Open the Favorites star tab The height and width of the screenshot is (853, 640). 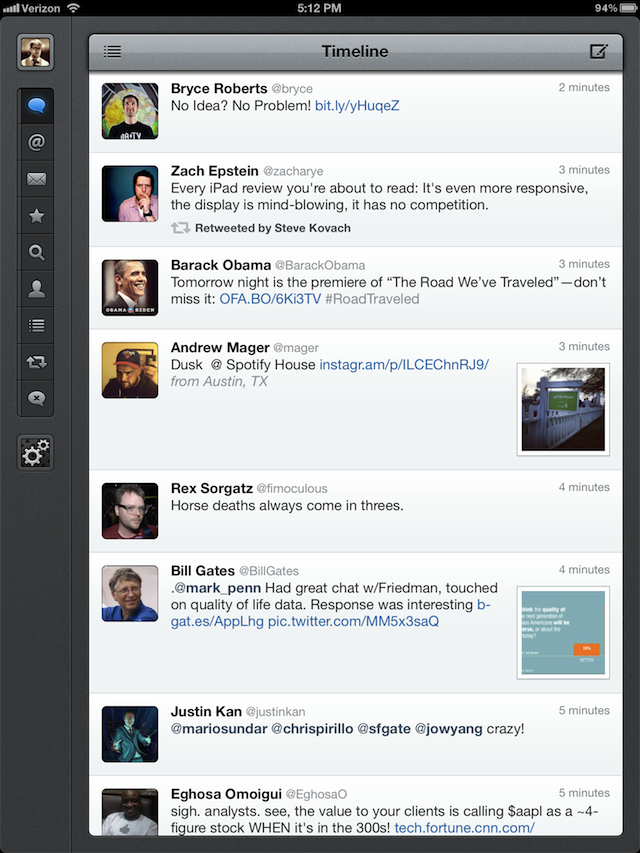coord(36,216)
